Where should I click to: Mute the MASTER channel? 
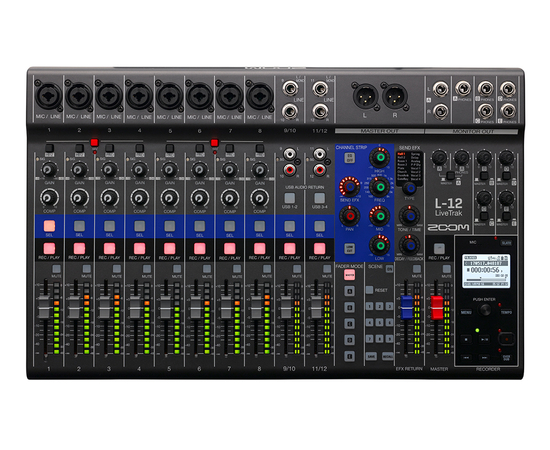(x=447, y=269)
